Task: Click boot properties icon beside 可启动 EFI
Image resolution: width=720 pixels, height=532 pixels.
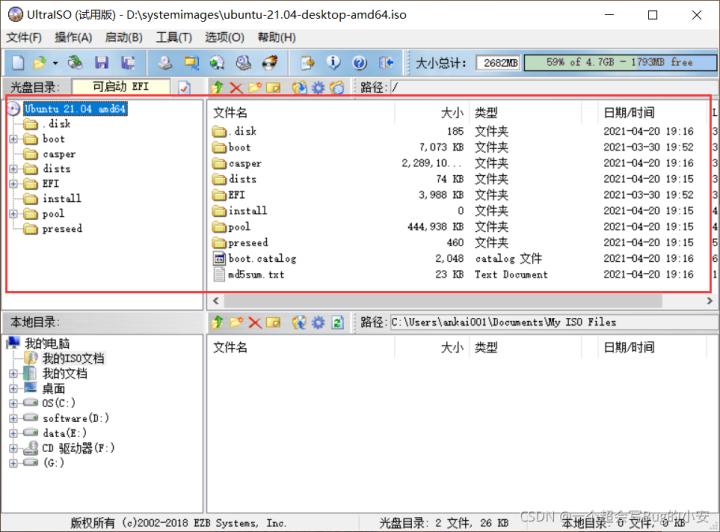Action: point(184,88)
